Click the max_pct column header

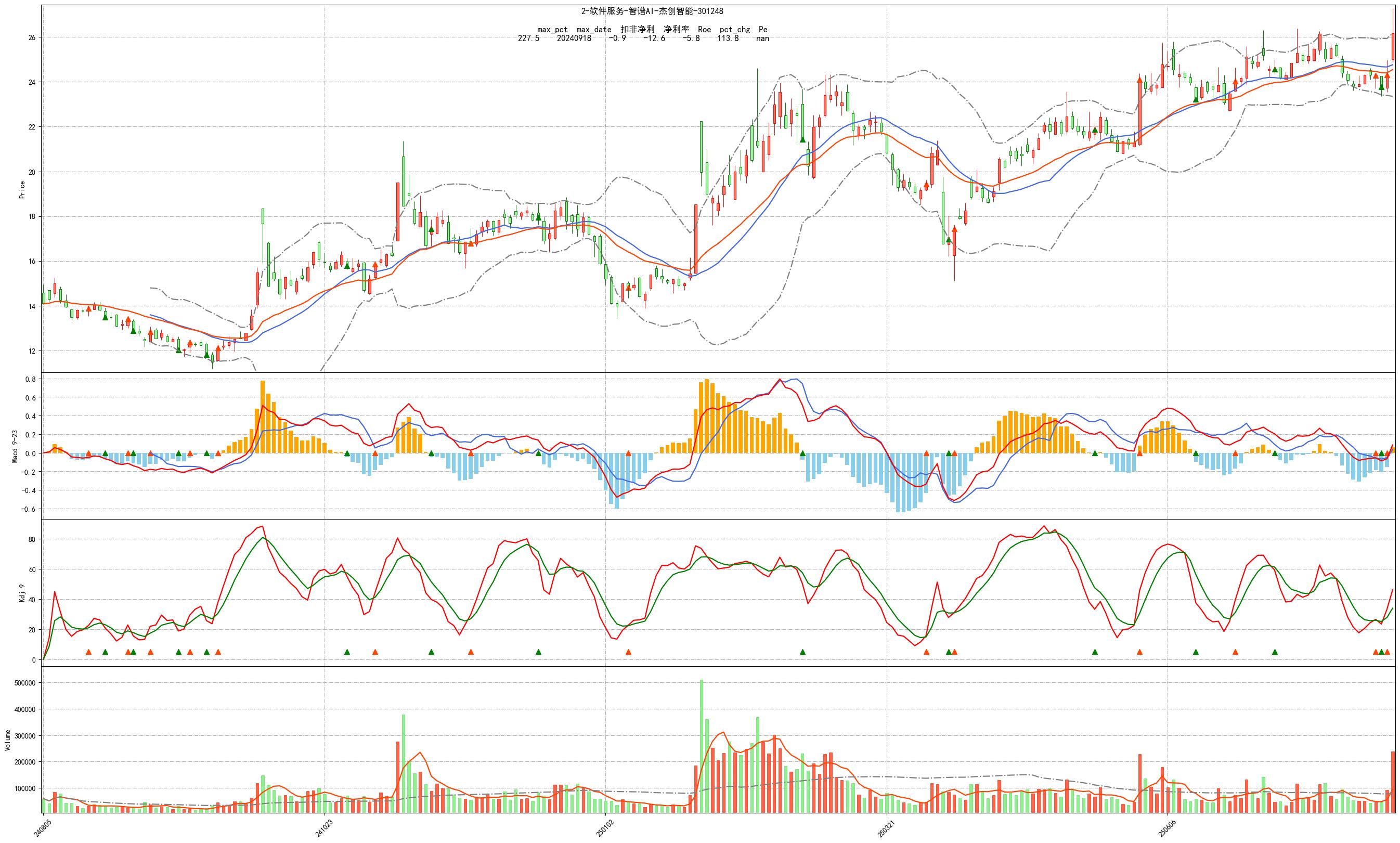(x=553, y=30)
